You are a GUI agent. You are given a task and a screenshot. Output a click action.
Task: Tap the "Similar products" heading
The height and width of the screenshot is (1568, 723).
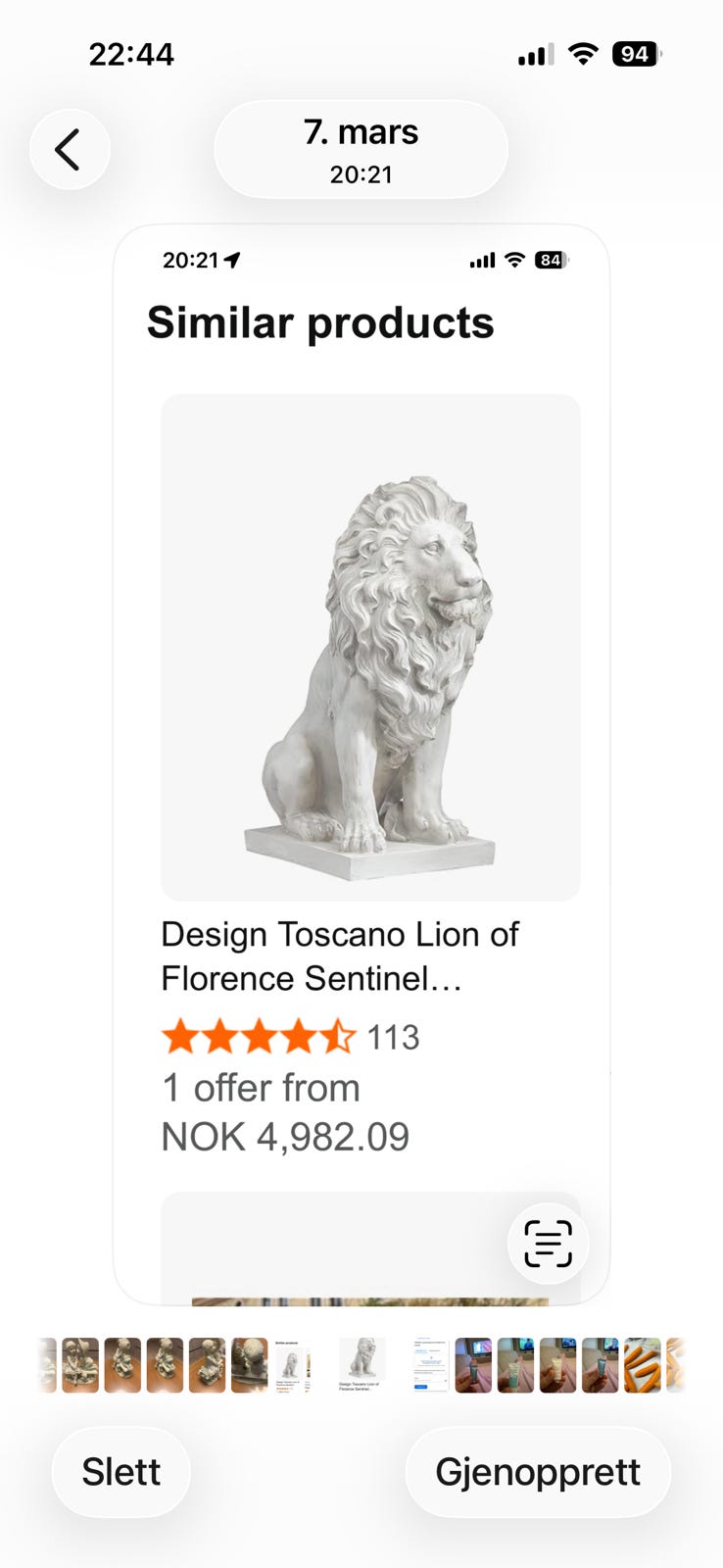tap(320, 322)
